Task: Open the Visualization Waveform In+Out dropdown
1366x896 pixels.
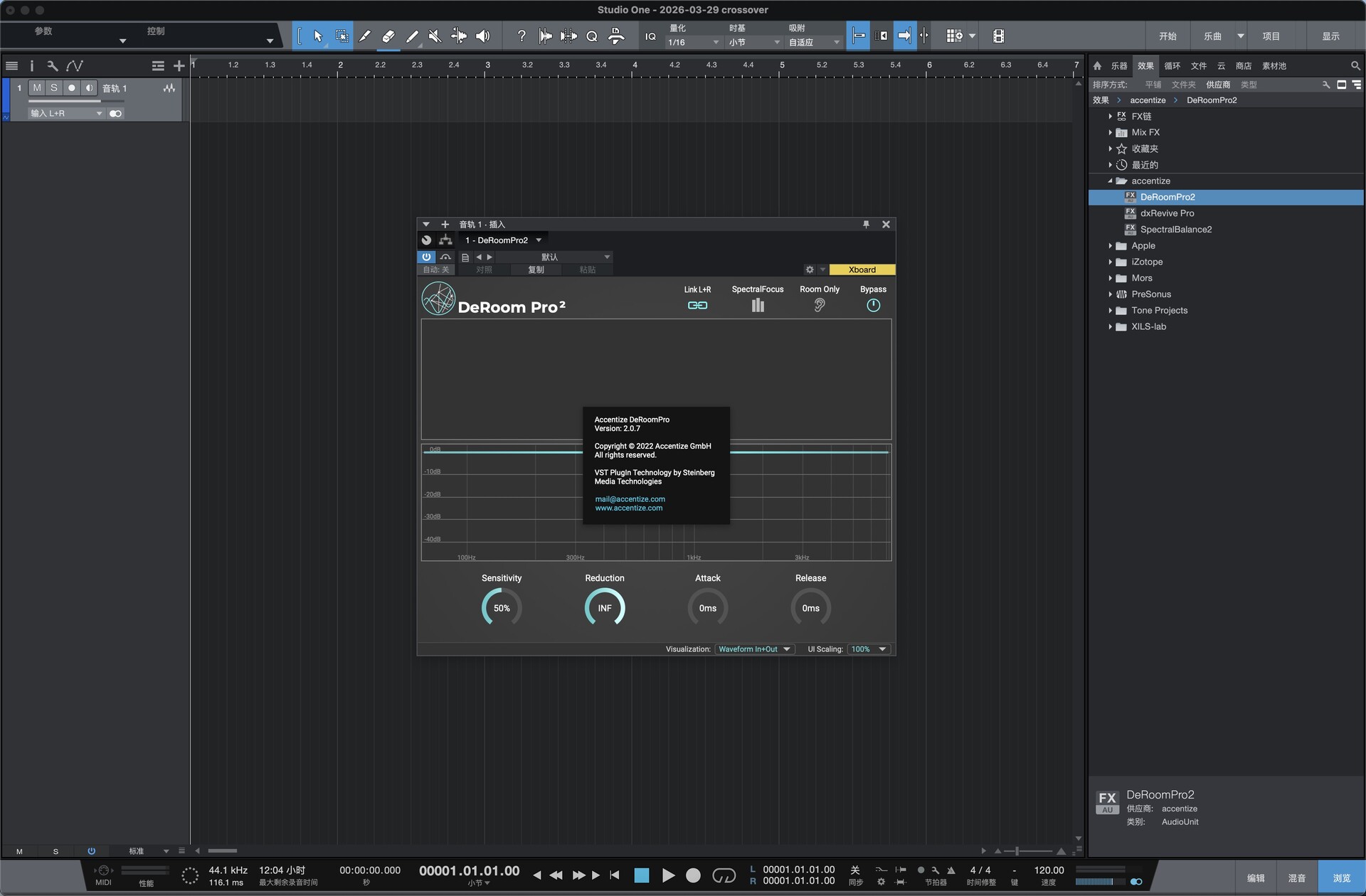Action: click(x=754, y=649)
